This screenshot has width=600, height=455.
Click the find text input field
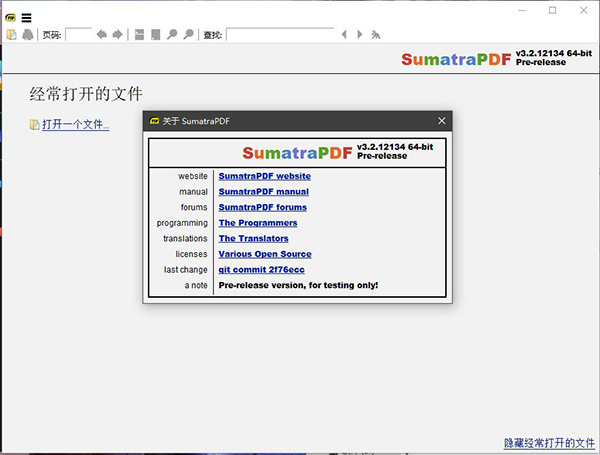(x=280, y=34)
